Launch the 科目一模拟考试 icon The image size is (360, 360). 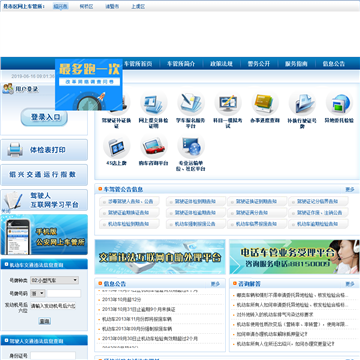pos(228,104)
